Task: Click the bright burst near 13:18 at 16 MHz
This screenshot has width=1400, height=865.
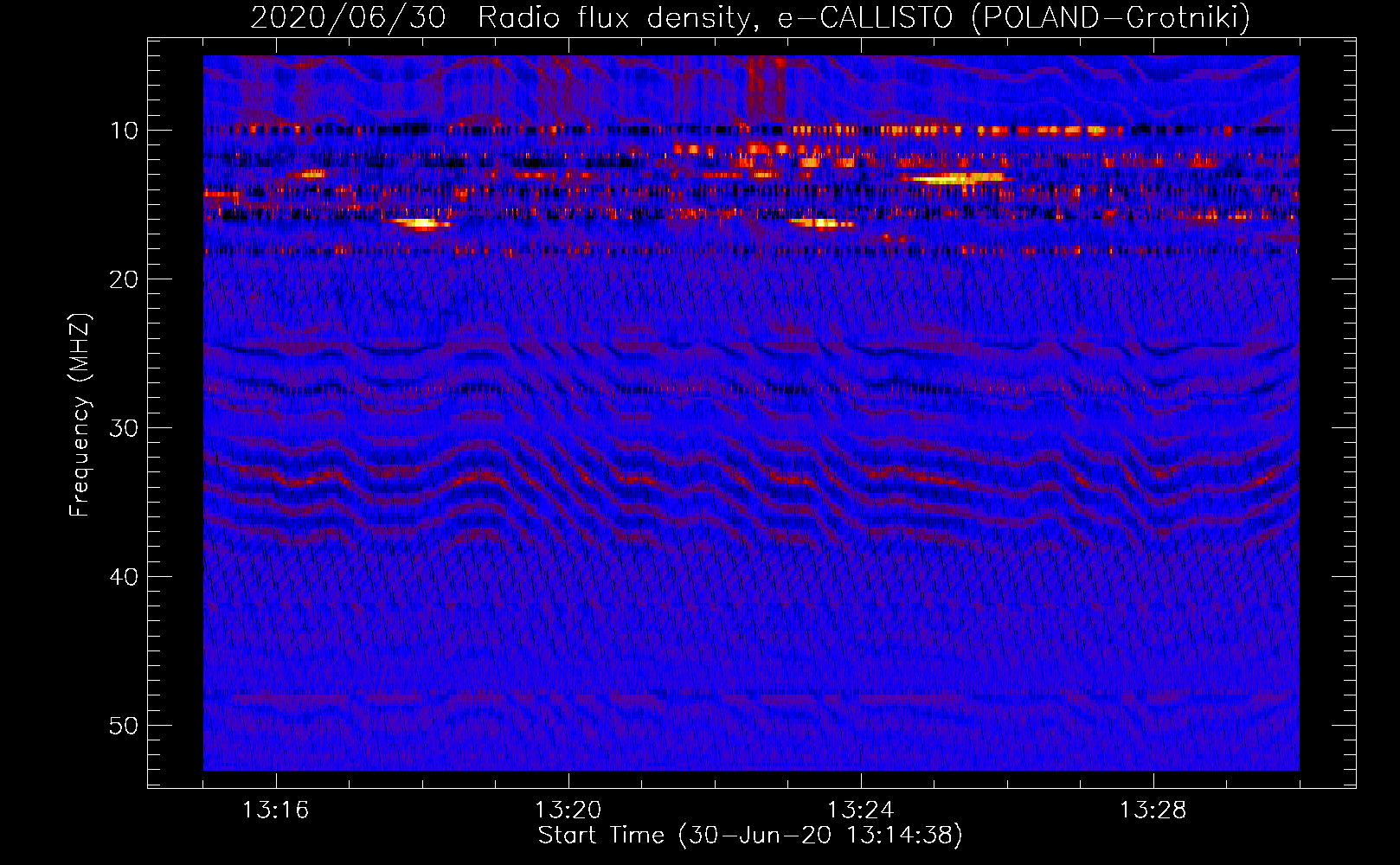Action: tap(420, 224)
